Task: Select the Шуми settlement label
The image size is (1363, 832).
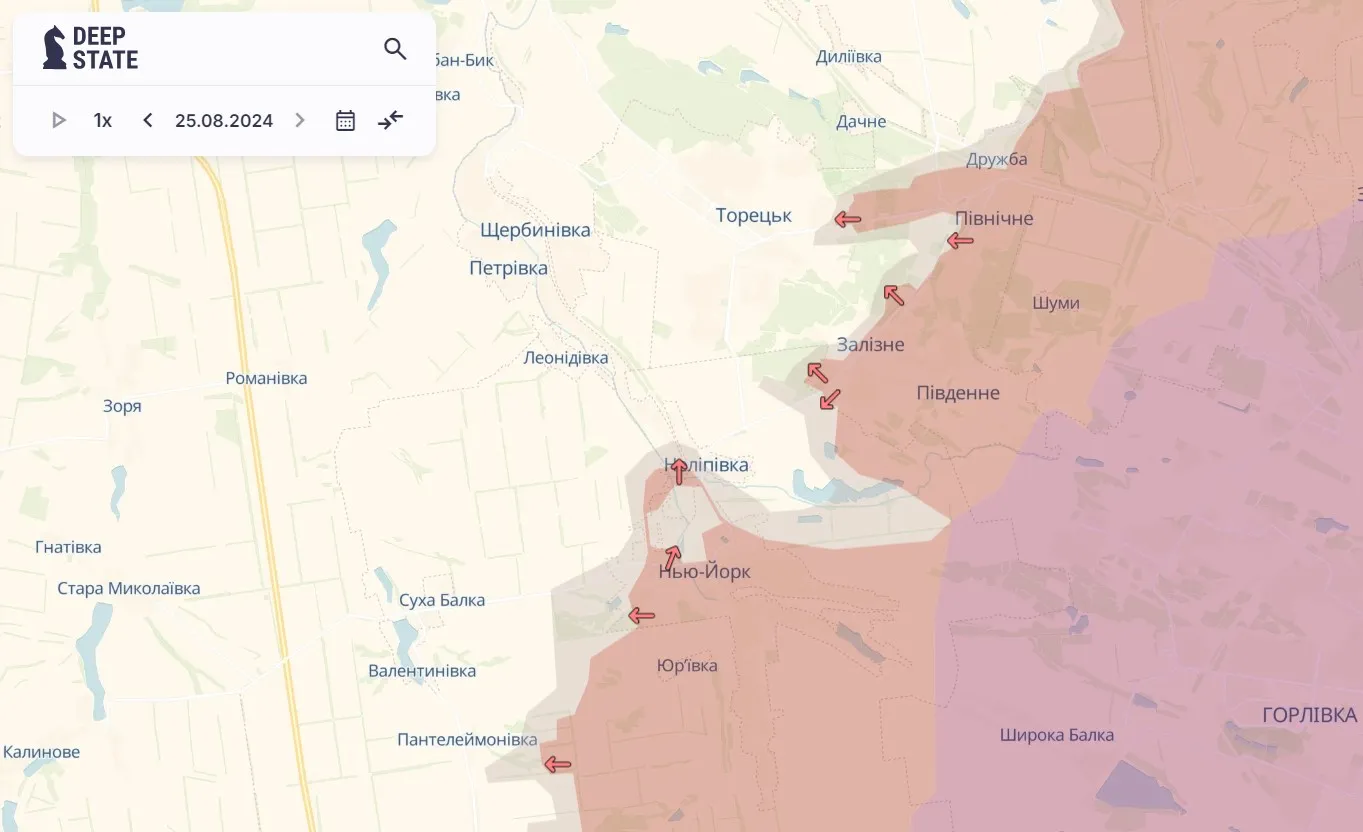Action: [1056, 302]
